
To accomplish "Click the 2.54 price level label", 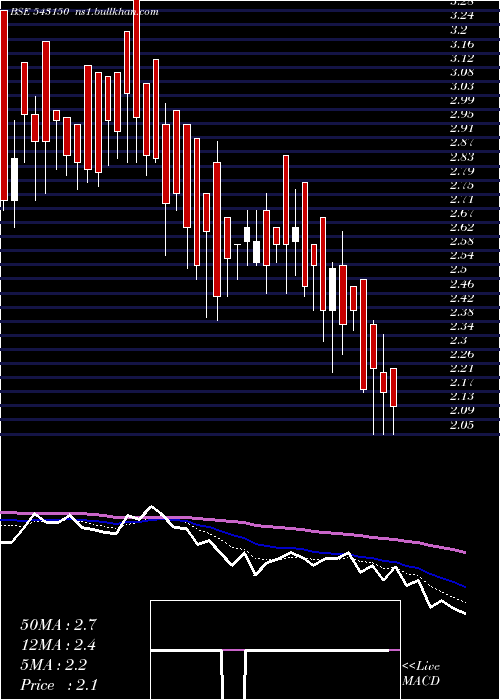I will pos(462,256).
